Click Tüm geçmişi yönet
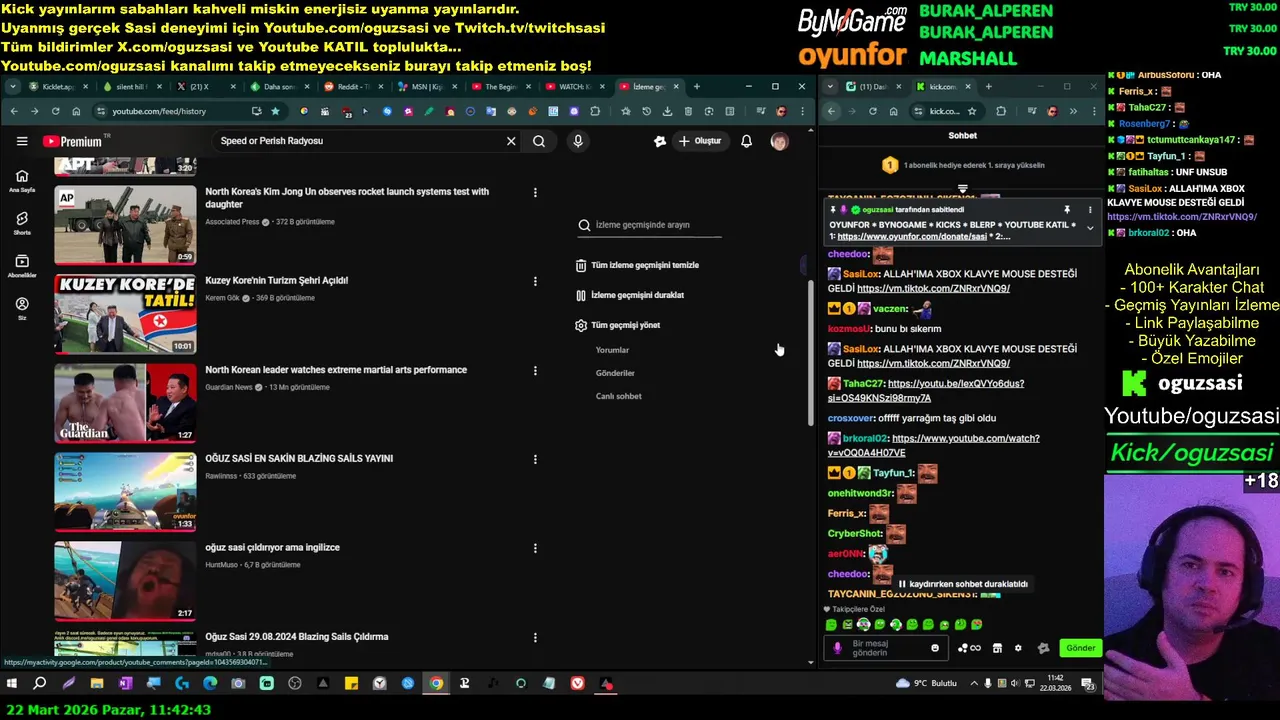Screen dimensions: 1280x720 click(x=617, y=325)
